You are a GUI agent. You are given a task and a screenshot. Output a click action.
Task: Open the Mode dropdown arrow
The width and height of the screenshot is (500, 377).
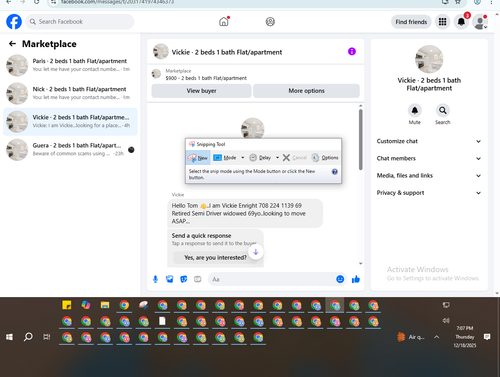click(243, 158)
